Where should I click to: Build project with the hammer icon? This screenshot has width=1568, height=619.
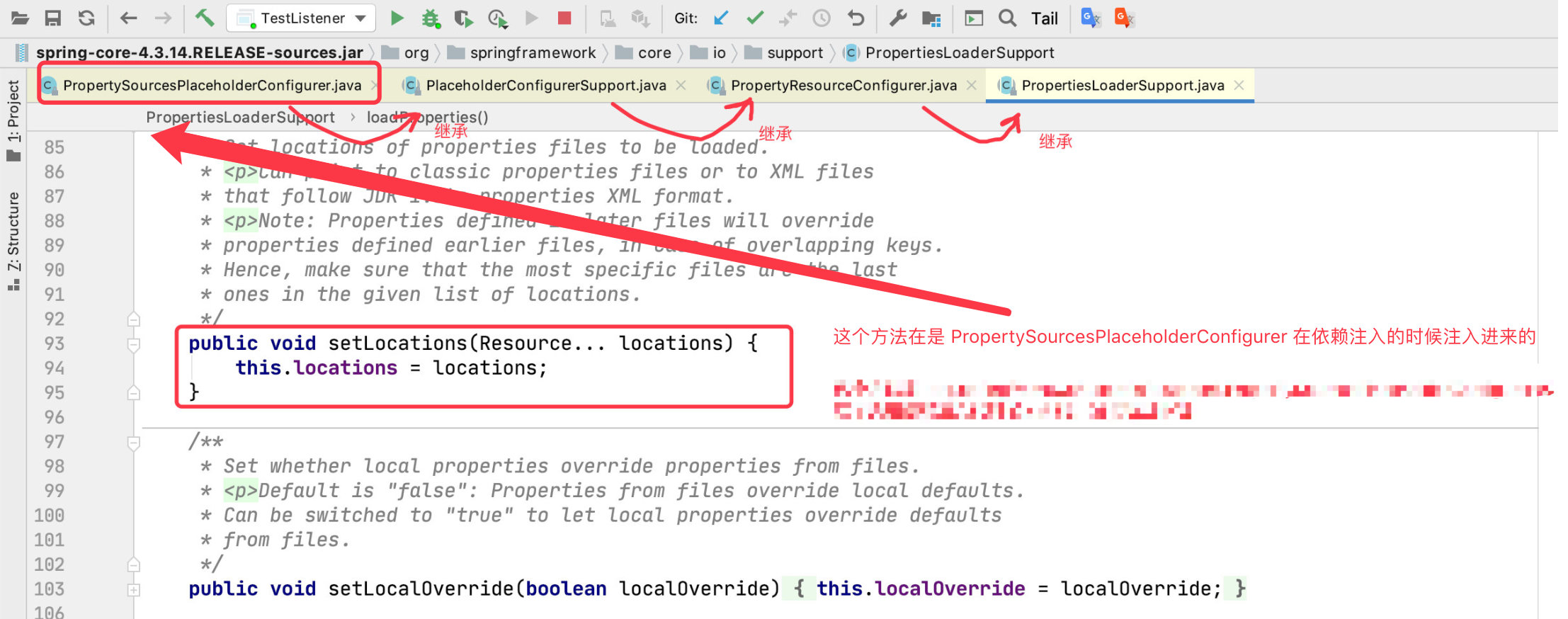click(205, 18)
